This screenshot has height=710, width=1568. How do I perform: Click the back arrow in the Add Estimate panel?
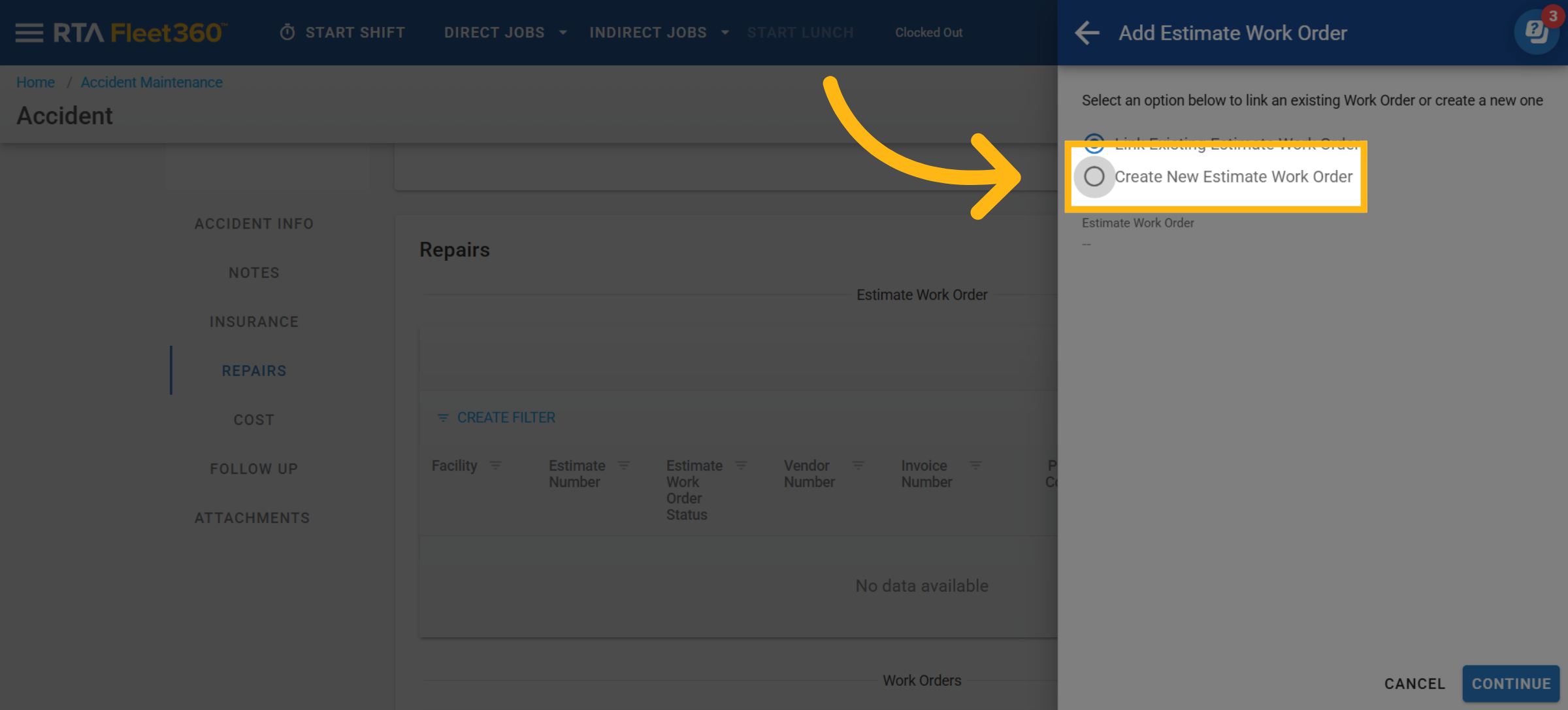click(x=1087, y=33)
